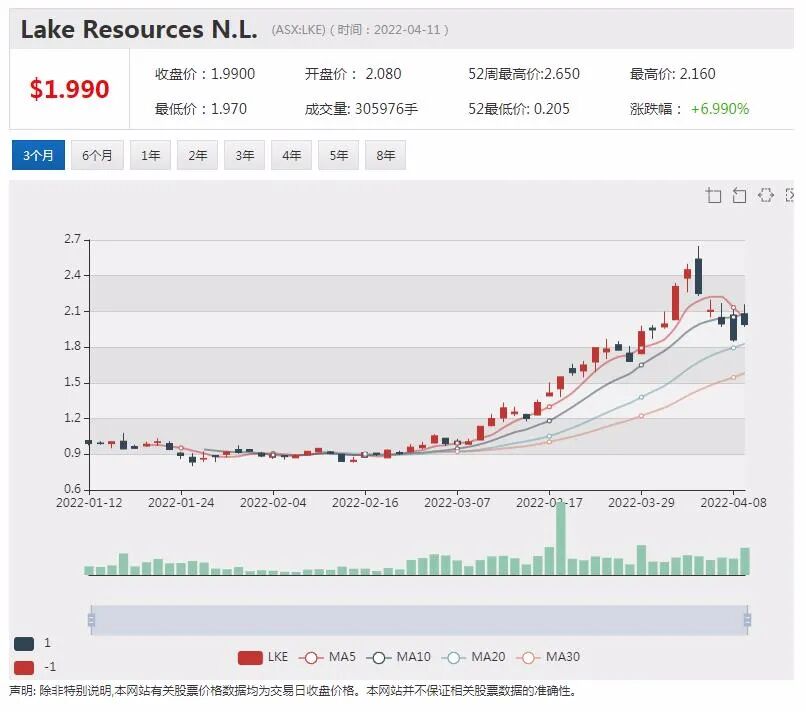Click the horizontal brush selection icon
Image resolution: width=806 pixels, height=712 pixels.
766,195
